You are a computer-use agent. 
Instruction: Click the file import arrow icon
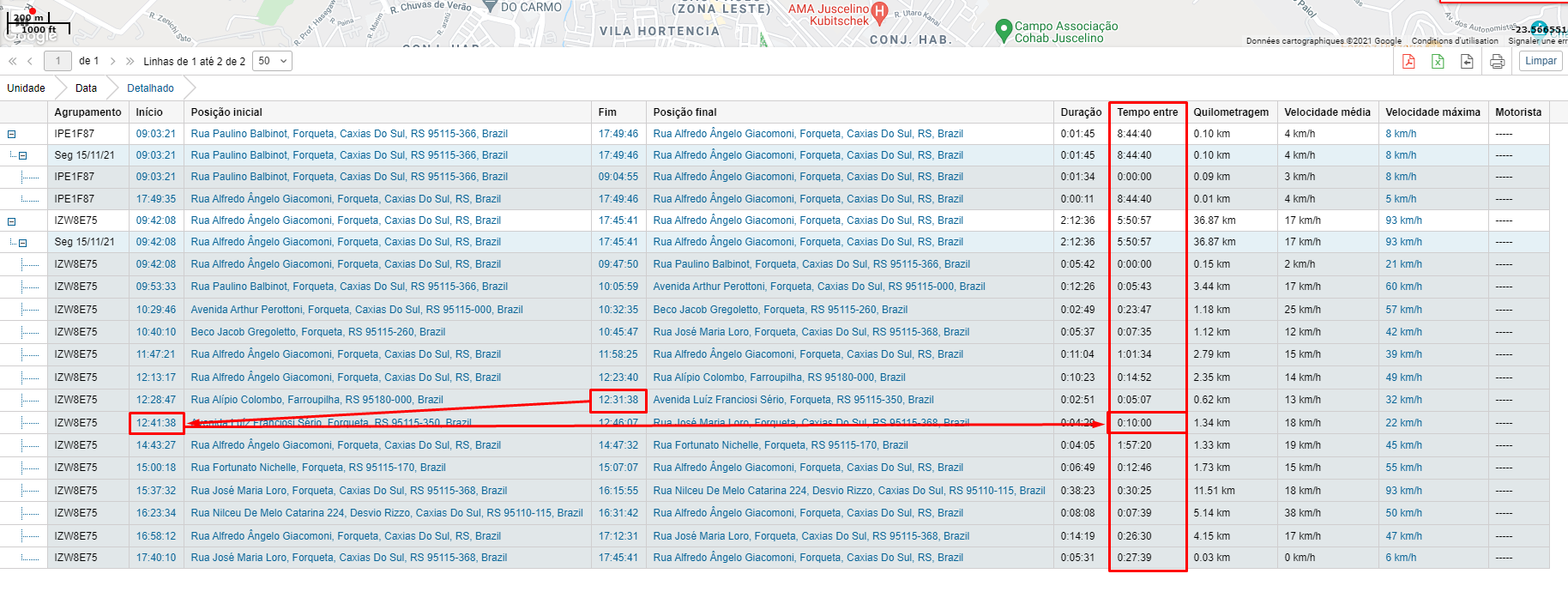tap(1467, 61)
